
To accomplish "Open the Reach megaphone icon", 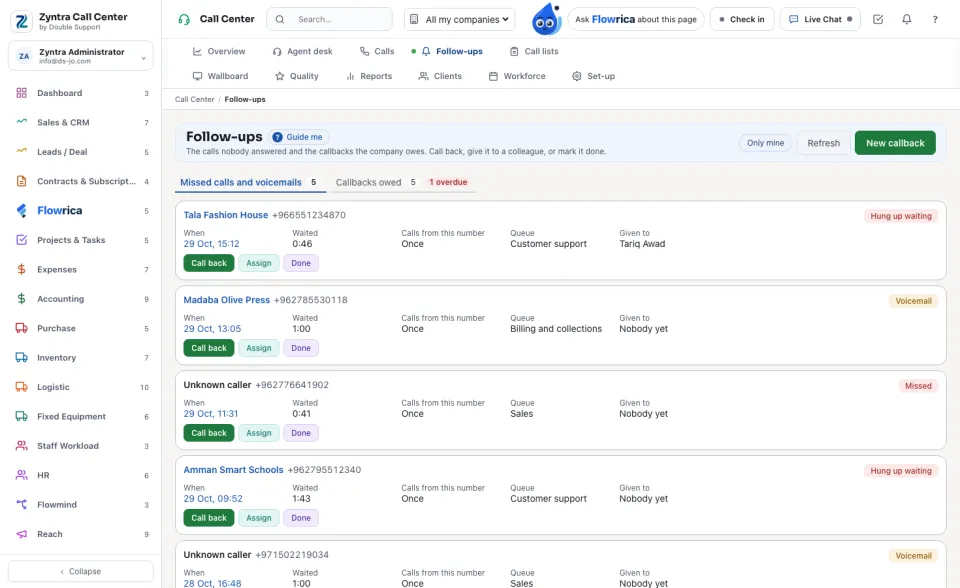I will click(x=21, y=534).
